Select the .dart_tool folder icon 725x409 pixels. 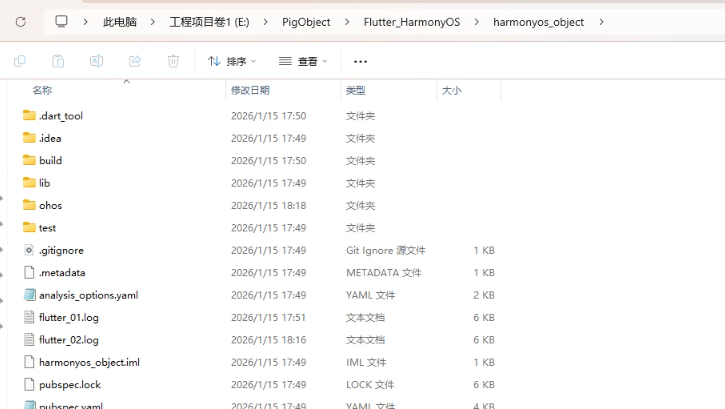(x=29, y=115)
